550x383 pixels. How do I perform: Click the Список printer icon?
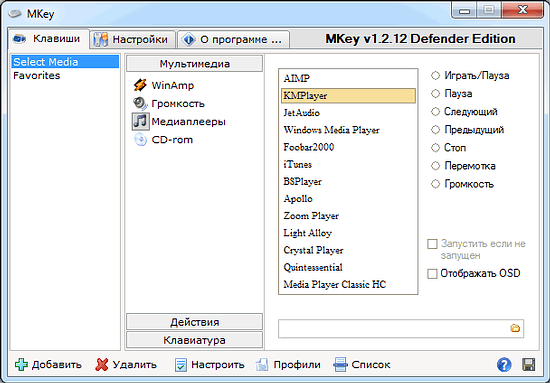coord(340,365)
